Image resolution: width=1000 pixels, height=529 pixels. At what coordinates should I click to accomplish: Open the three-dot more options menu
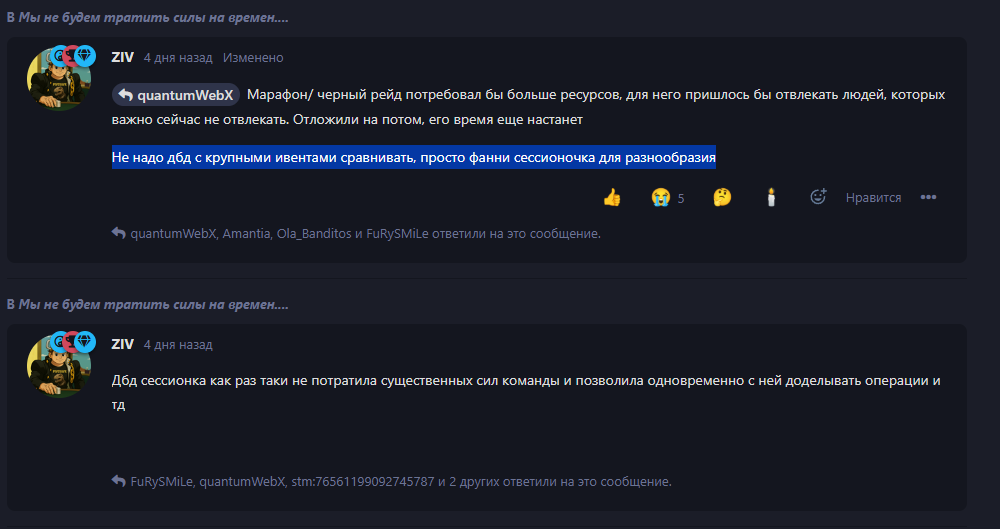pos(928,198)
